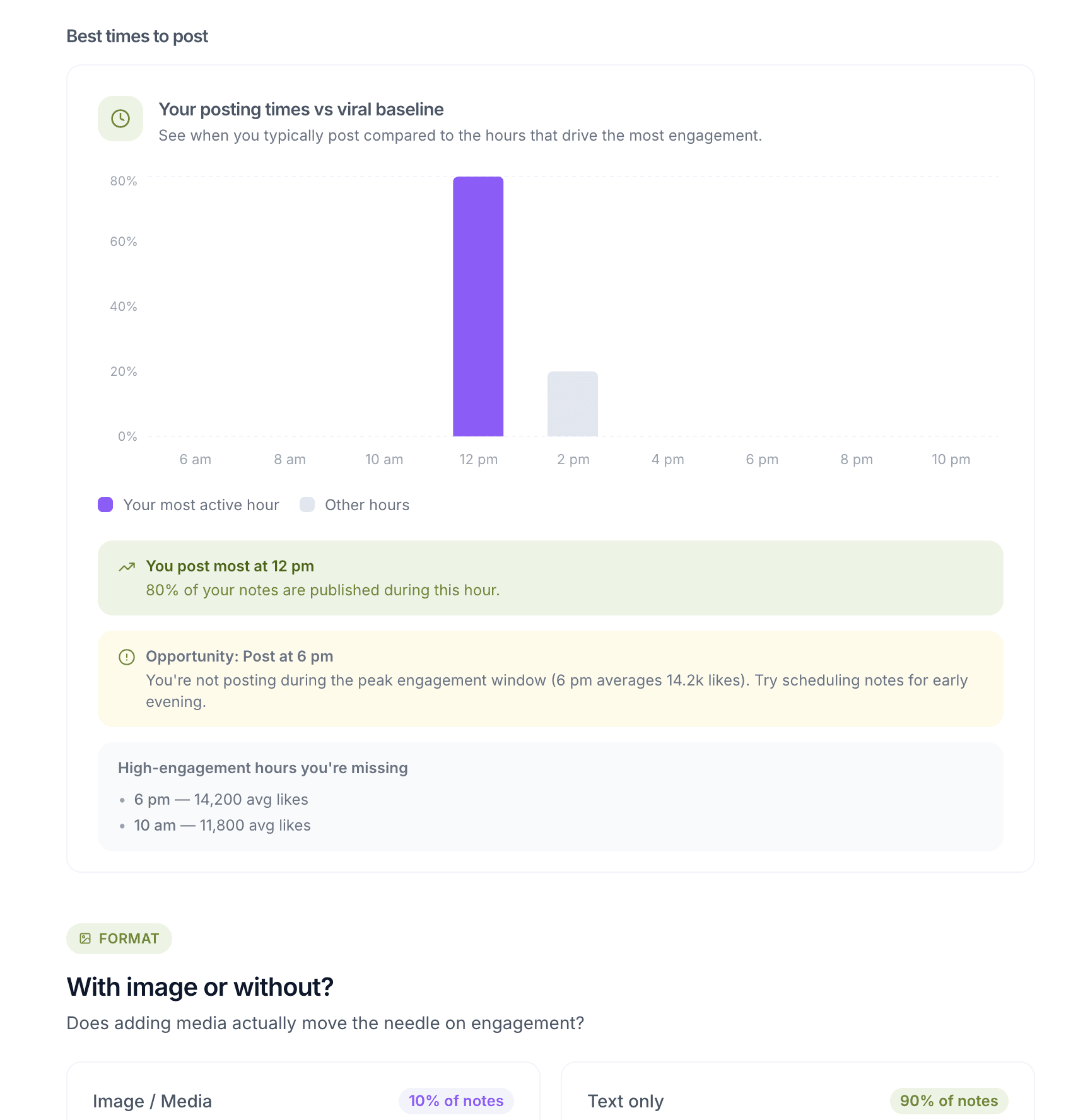Click the '90% of notes' badge
The image size is (1066, 1120).
pos(949,1101)
